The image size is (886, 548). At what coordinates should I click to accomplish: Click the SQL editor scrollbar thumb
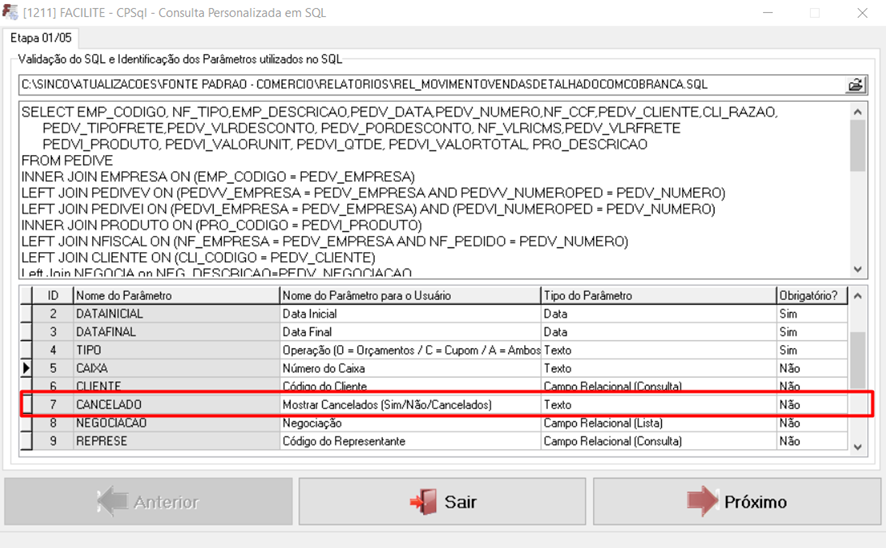point(858,146)
